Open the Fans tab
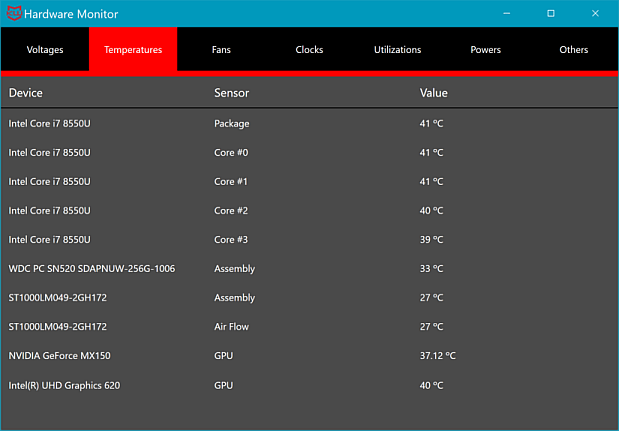Image resolution: width=619 pixels, height=431 pixels. pos(221,49)
